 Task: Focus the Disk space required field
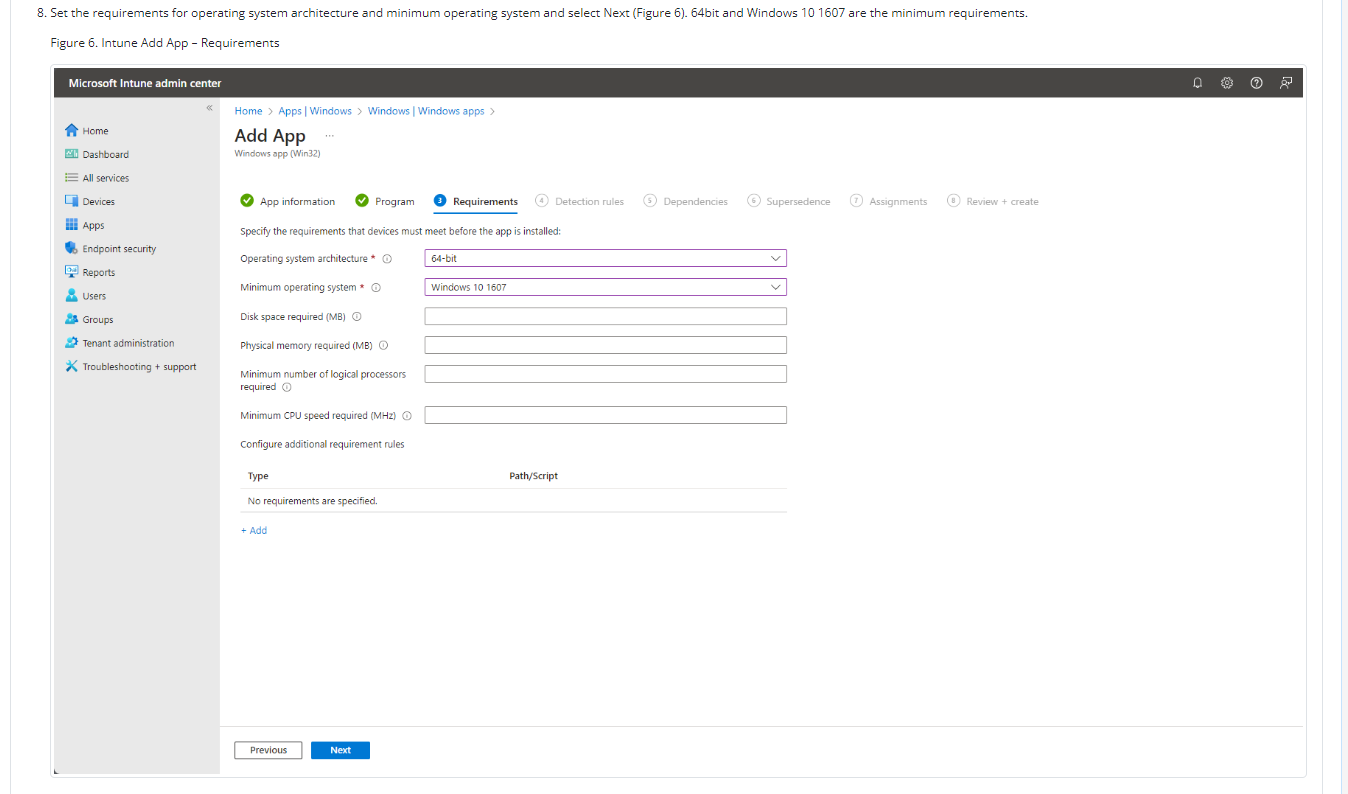tap(605, 316)
